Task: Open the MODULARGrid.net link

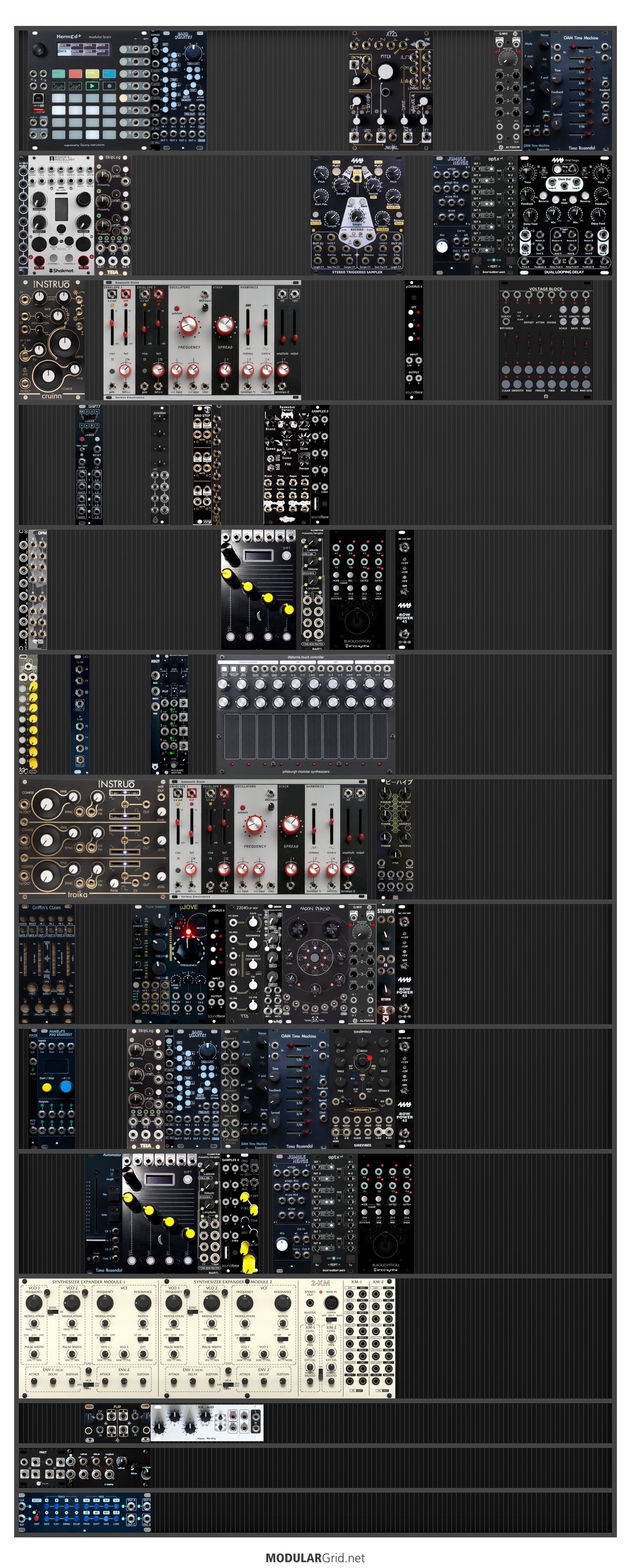Action: click(x=315, y=1558)
